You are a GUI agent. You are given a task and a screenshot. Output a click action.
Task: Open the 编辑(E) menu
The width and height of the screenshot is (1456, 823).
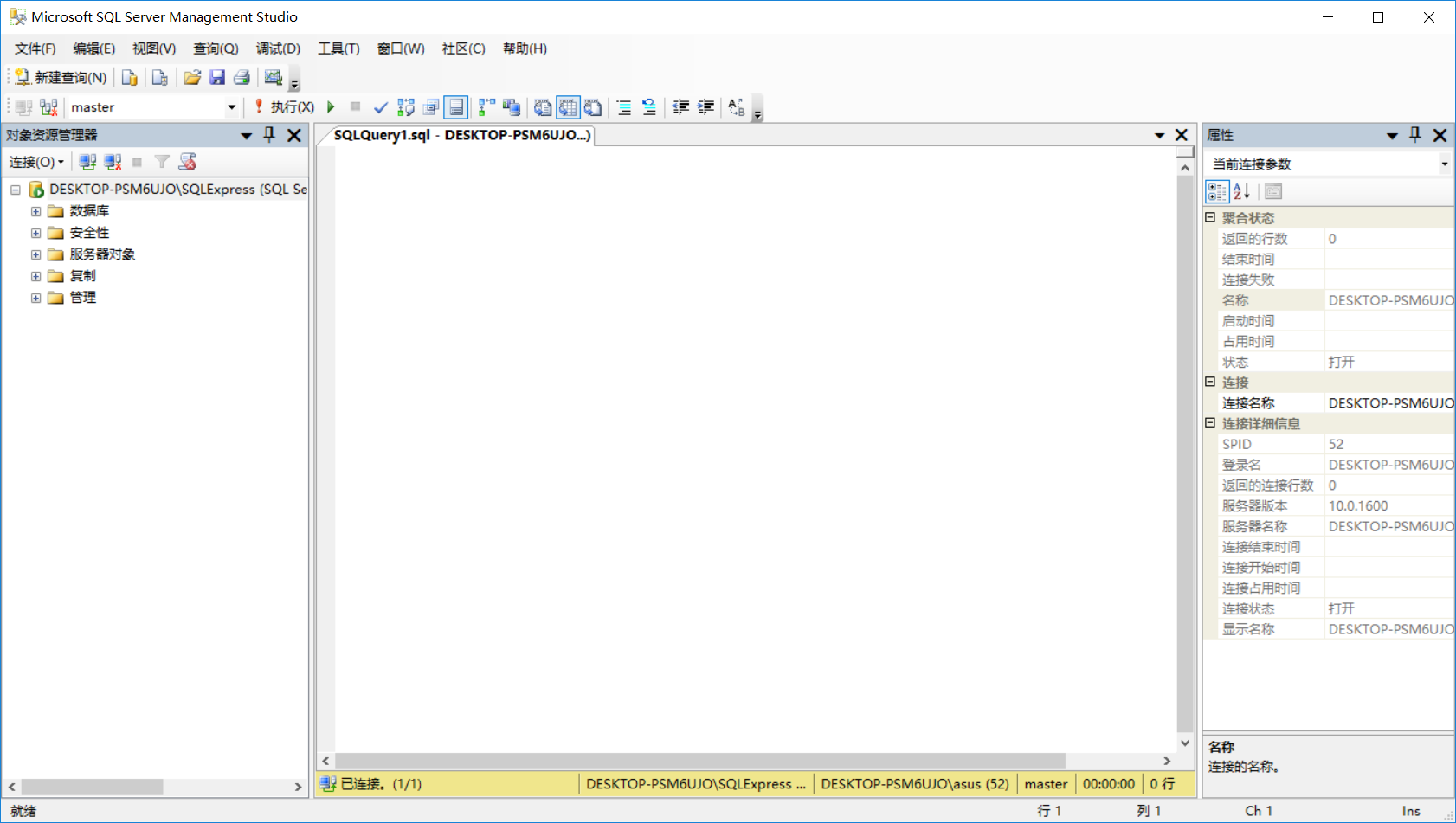point(94,48)
